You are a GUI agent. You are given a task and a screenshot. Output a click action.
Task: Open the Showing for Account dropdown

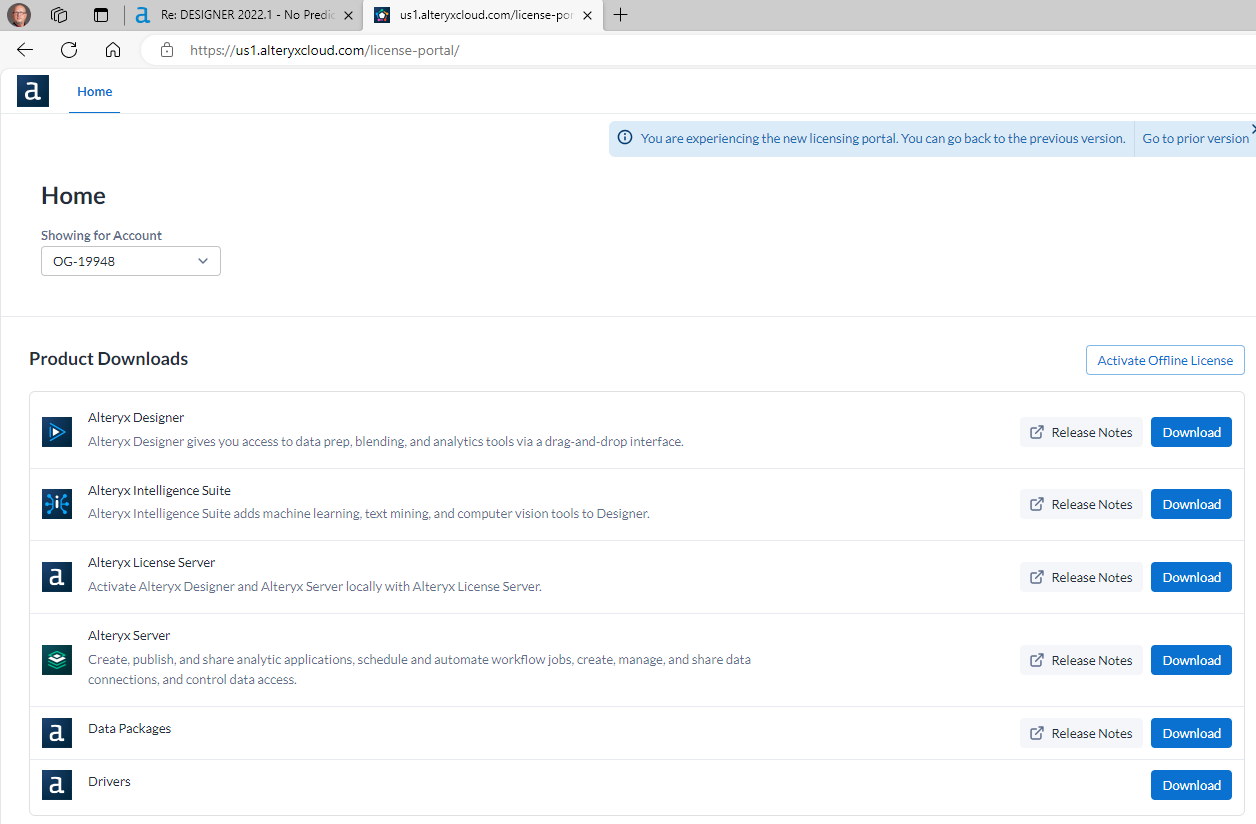tap(130, 260)
